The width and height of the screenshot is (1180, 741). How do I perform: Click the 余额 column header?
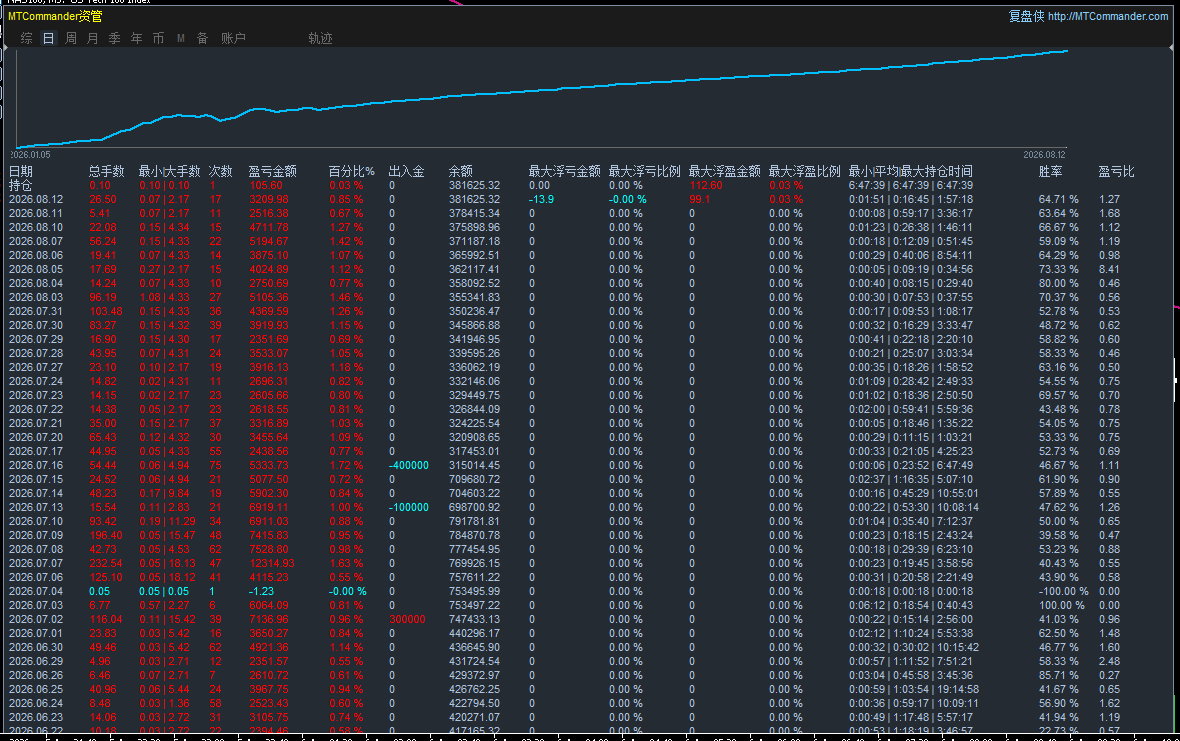(461, 172)
